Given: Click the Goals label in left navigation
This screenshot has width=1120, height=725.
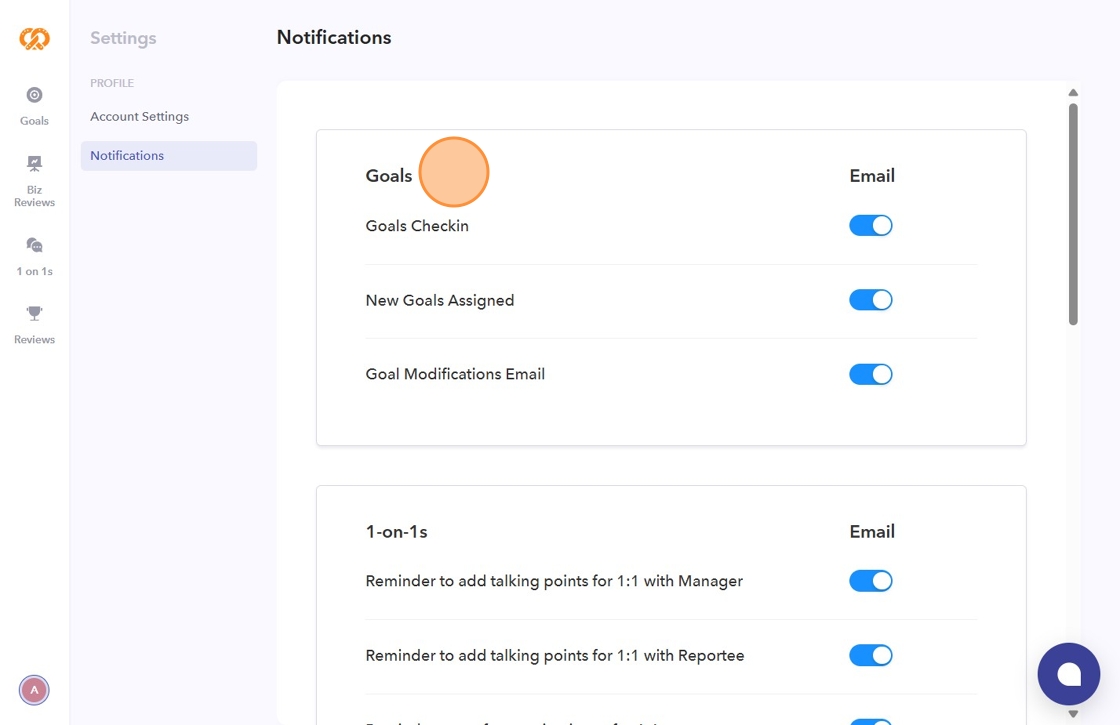Looking at the screenshot, I should 34,121.
